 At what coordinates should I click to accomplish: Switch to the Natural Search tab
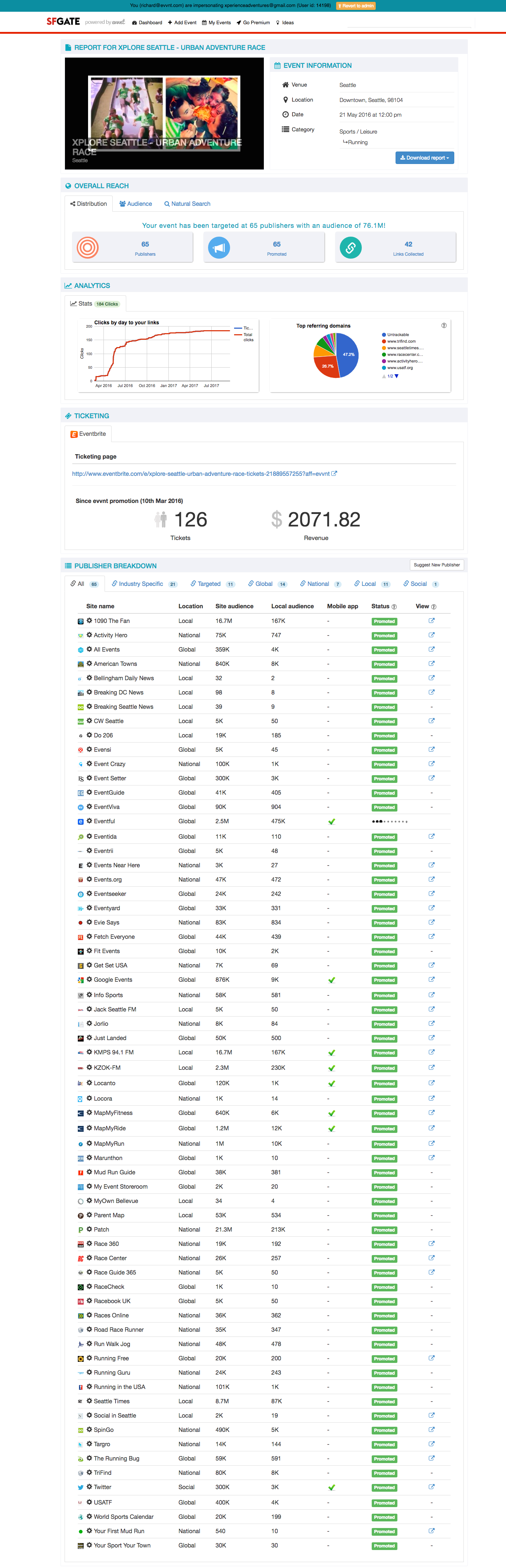pyautogui.click(x=188, y=204)
